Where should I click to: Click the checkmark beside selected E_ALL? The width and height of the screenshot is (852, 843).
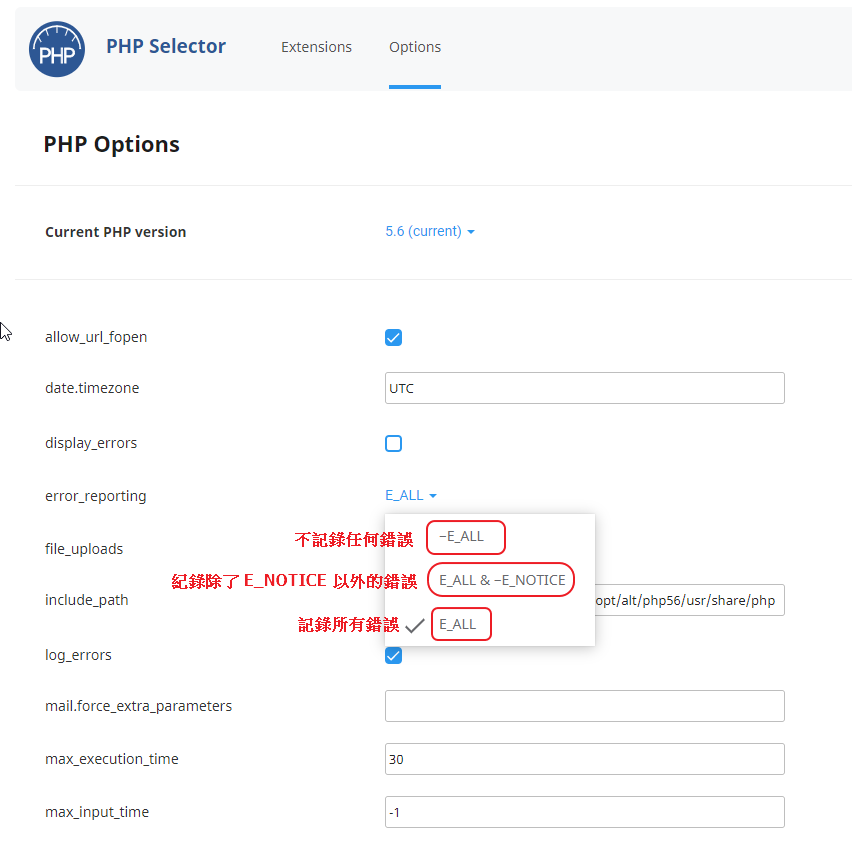[415, 626]
